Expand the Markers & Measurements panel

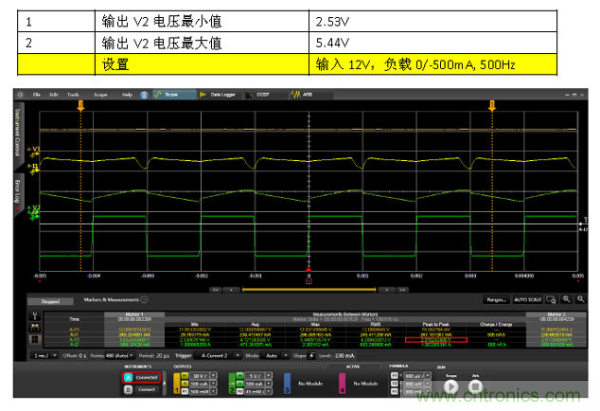(144, 298)
